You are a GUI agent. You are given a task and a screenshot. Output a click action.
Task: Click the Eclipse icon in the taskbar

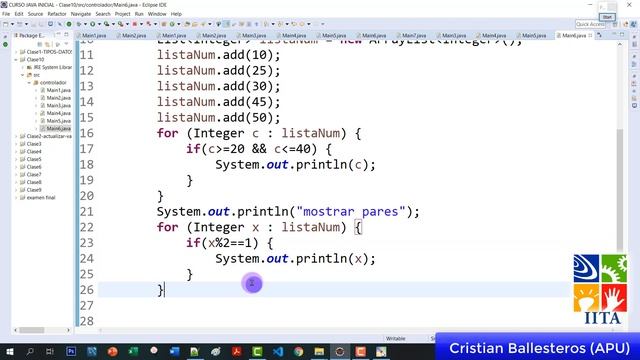pyautogui.click(x=340, y=351)
